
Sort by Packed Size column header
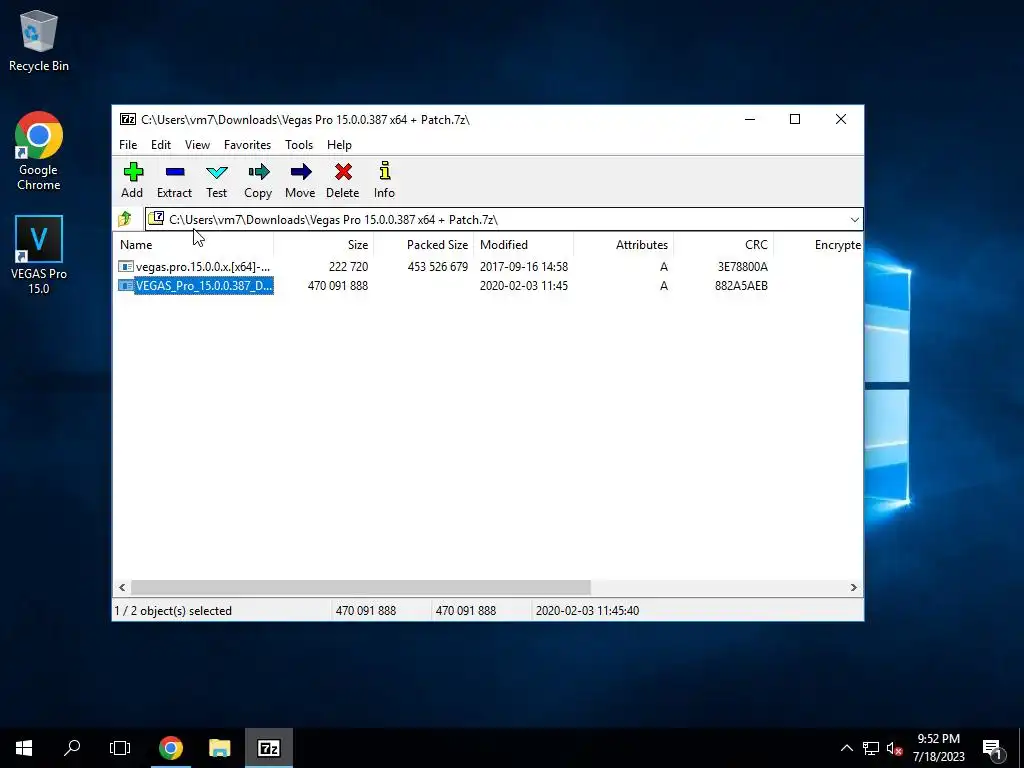(x=423, y=245)
